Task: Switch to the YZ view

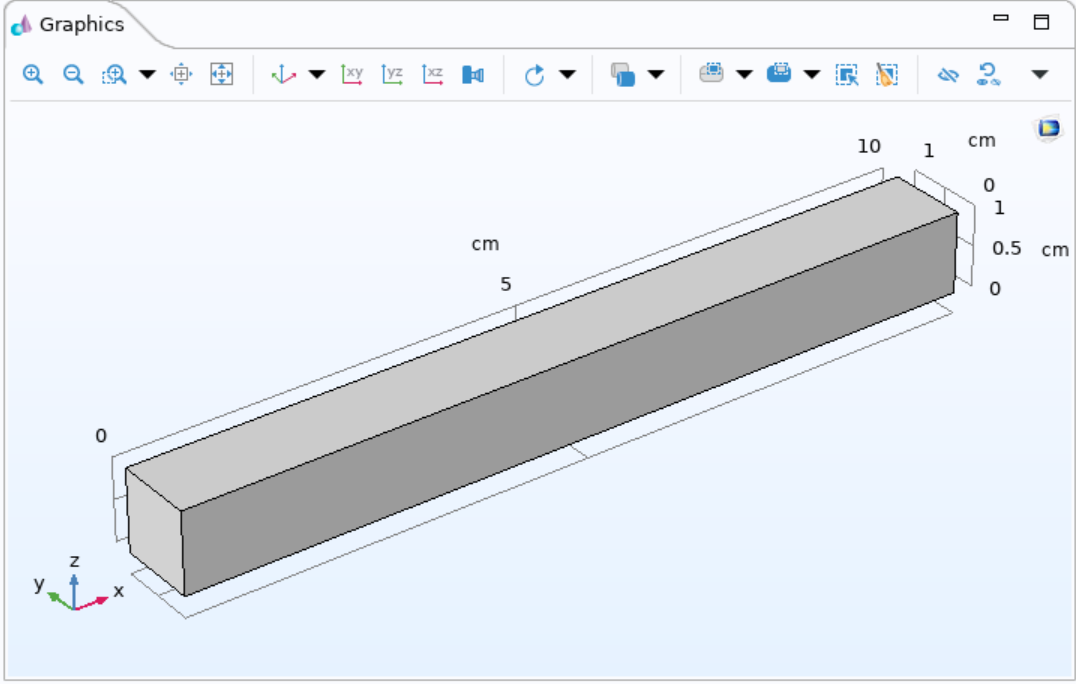Action: coord(392,74)
